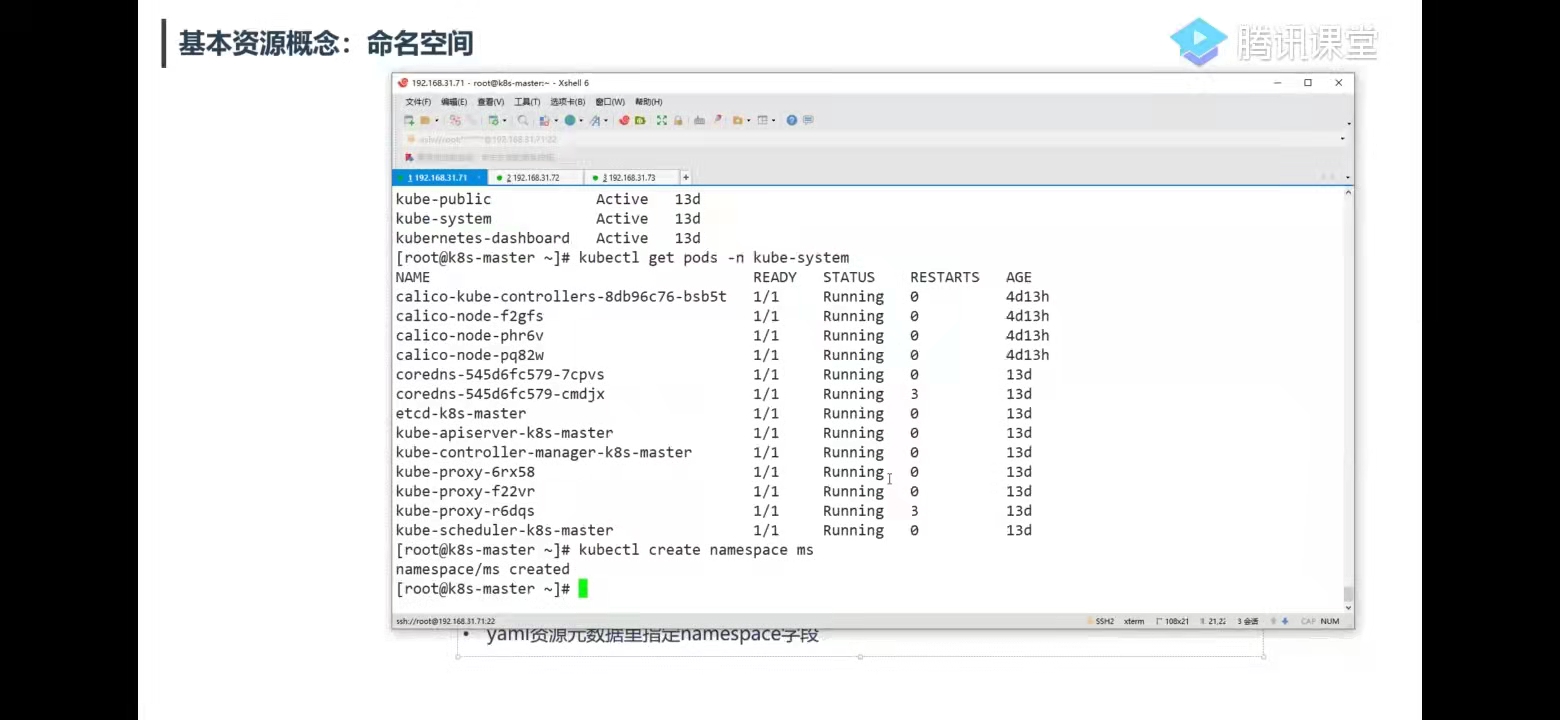This screenshot has height=720, width=1560.
Task: Open the 文件(F) menu
Action: (418, 102)
